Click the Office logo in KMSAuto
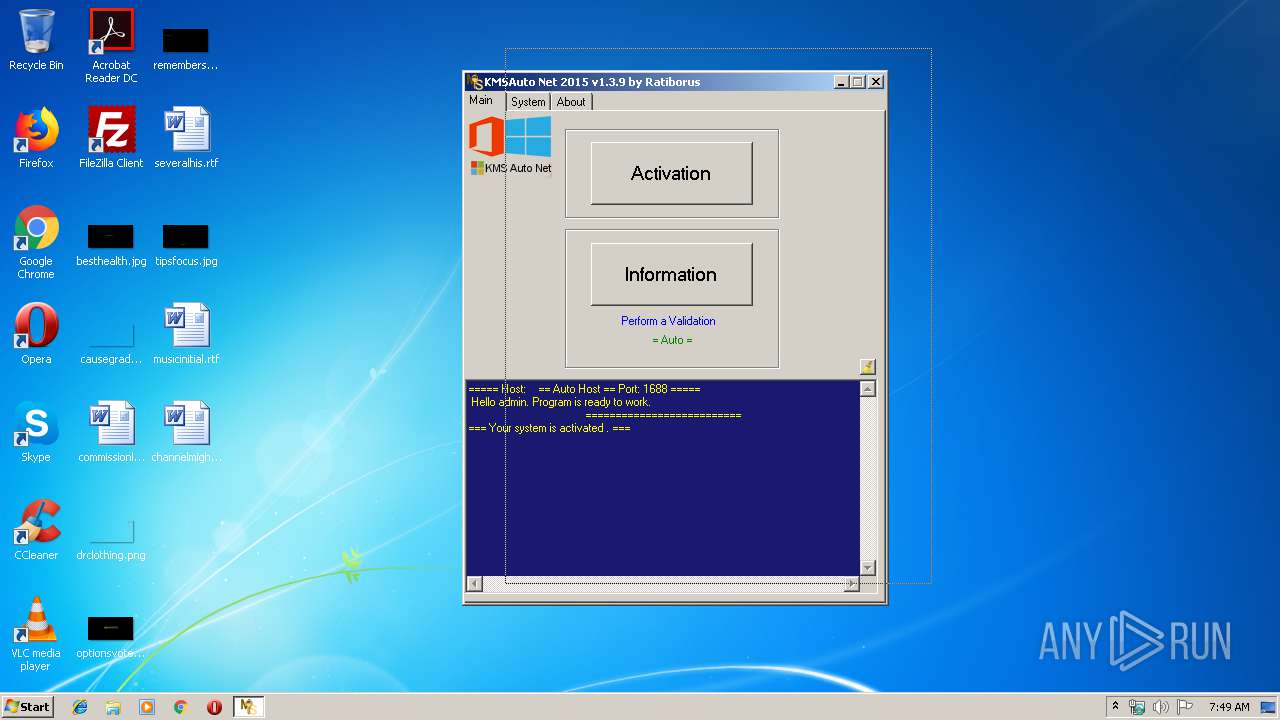 pos(486,137)
